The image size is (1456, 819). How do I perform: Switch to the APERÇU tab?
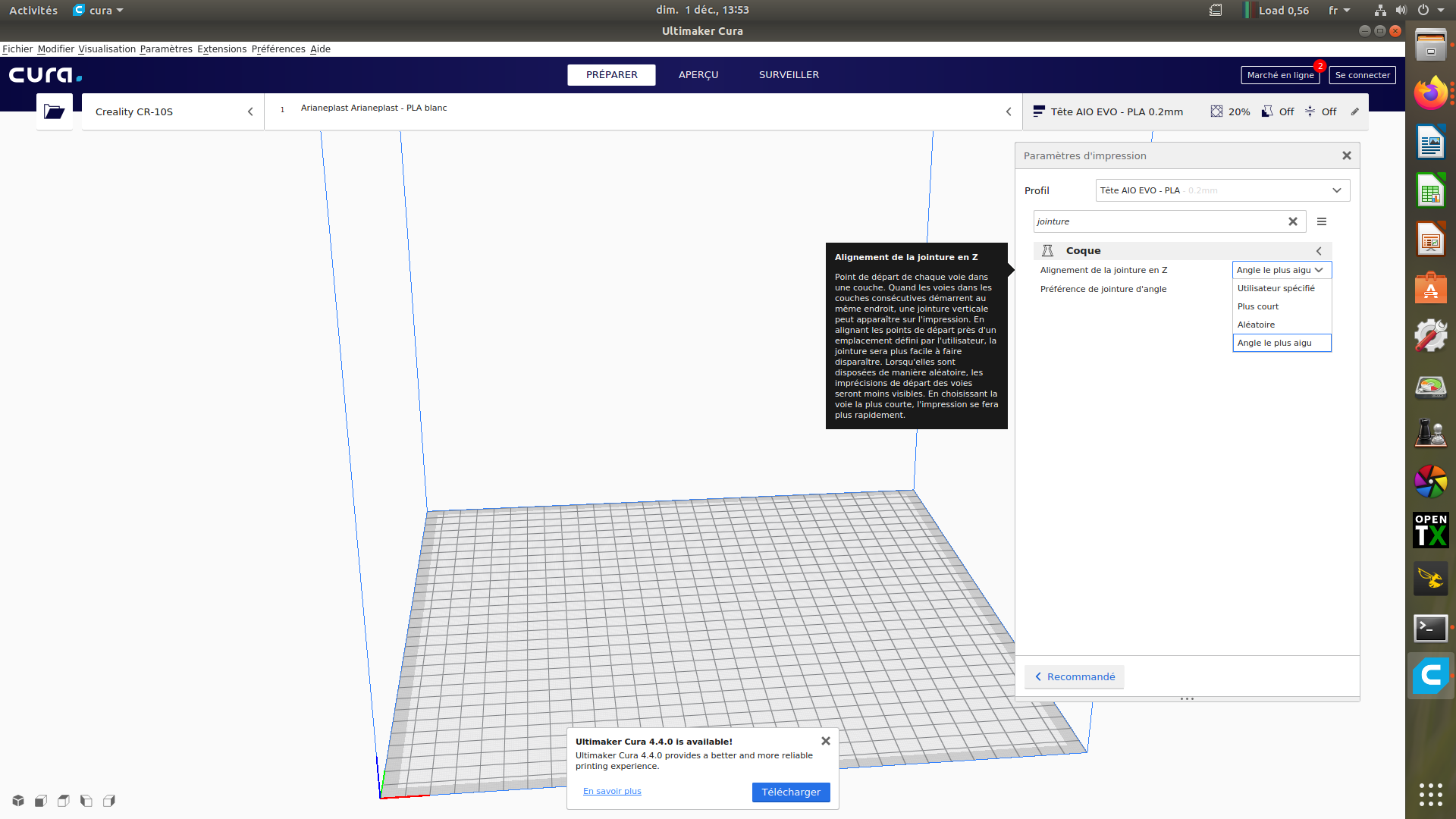click(x=698, y=75)
